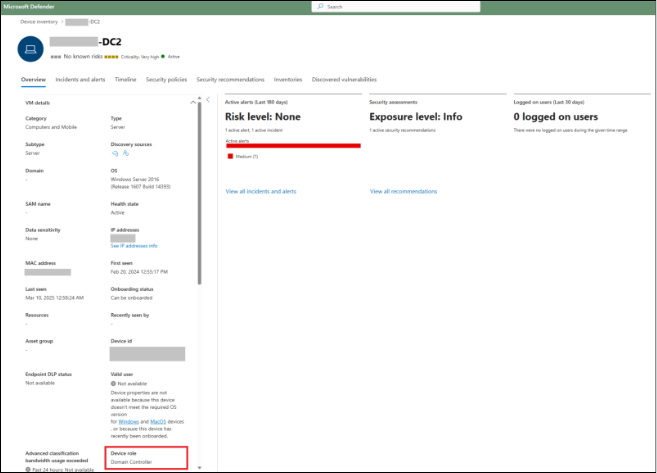Click the First seen date value
Screen dimensions: 657x473
click(139, 272)
